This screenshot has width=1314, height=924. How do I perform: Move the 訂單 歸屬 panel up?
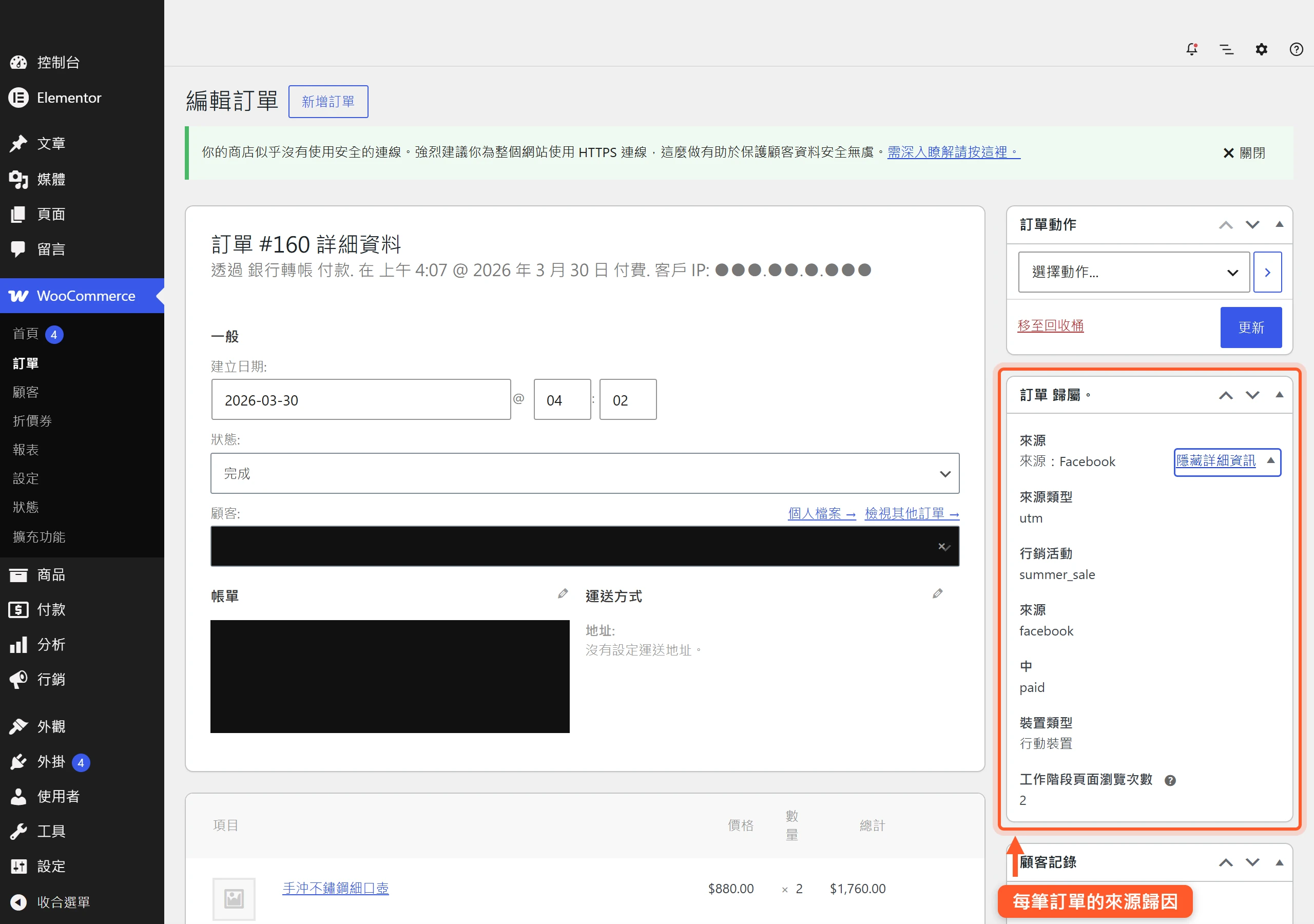click(x=1226, y=395)
